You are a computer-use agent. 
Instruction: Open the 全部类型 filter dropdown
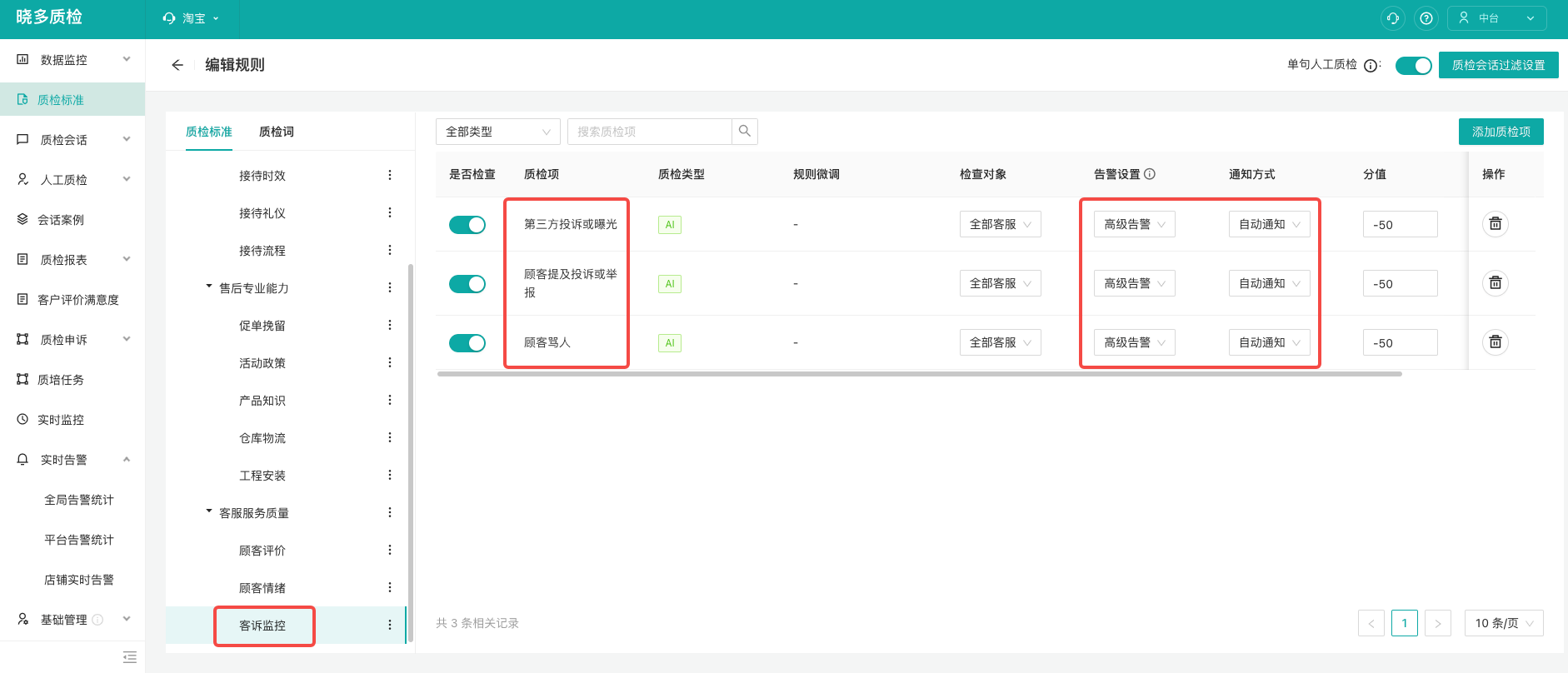coord(498,132)
